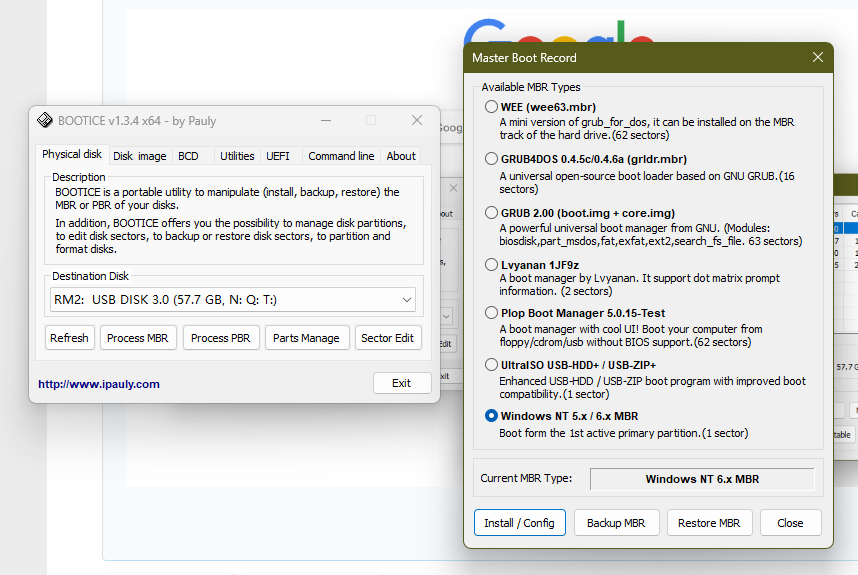Close the Master Boot Record dialog via X
The width and height of the screenshot is (858, 575).
(818, 58)
